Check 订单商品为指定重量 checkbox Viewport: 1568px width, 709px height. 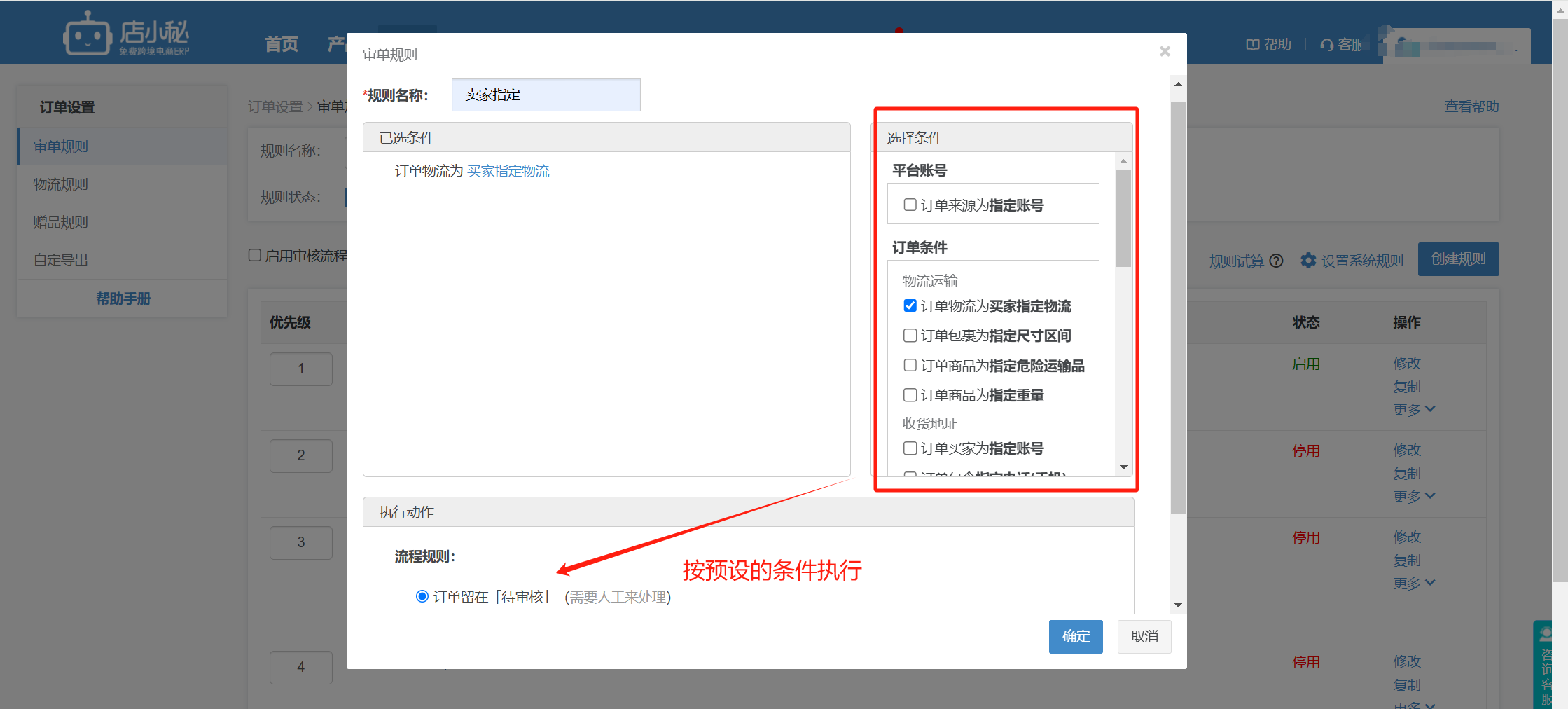point(910,395)
